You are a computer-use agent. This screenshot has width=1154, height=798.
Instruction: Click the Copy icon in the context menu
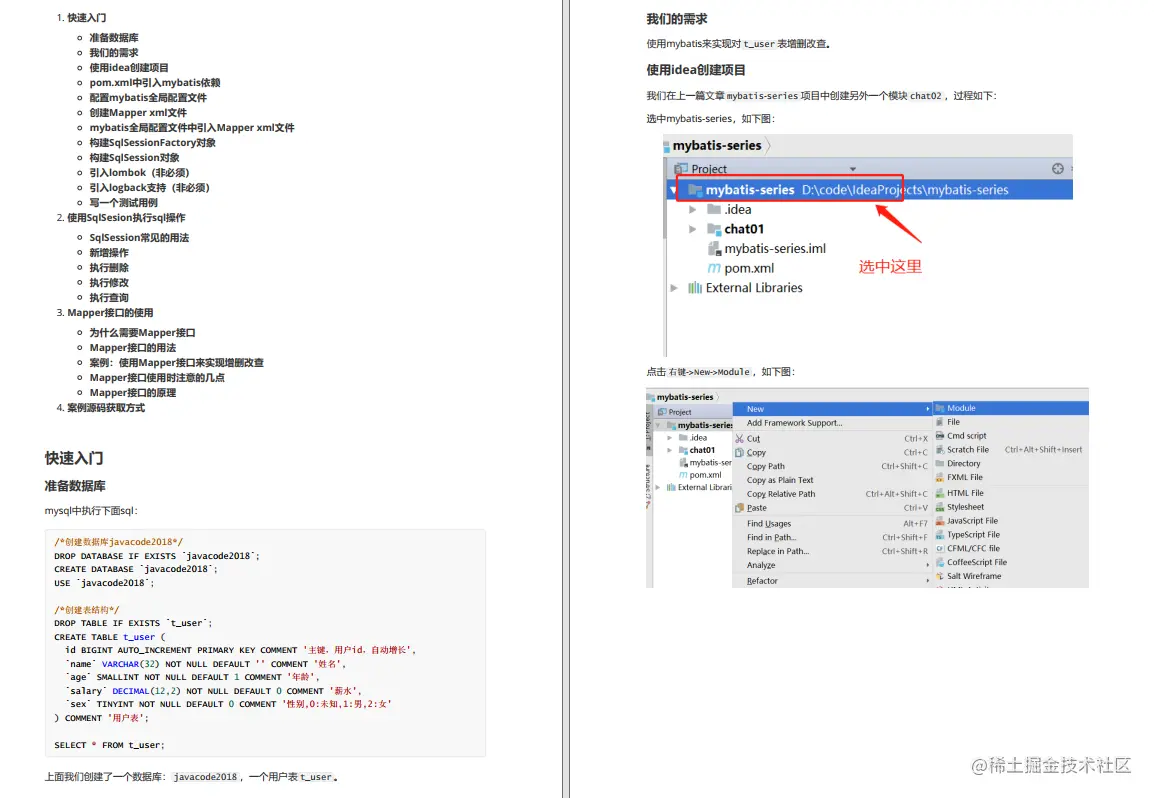pyautogui.click(x=739, y=453)
